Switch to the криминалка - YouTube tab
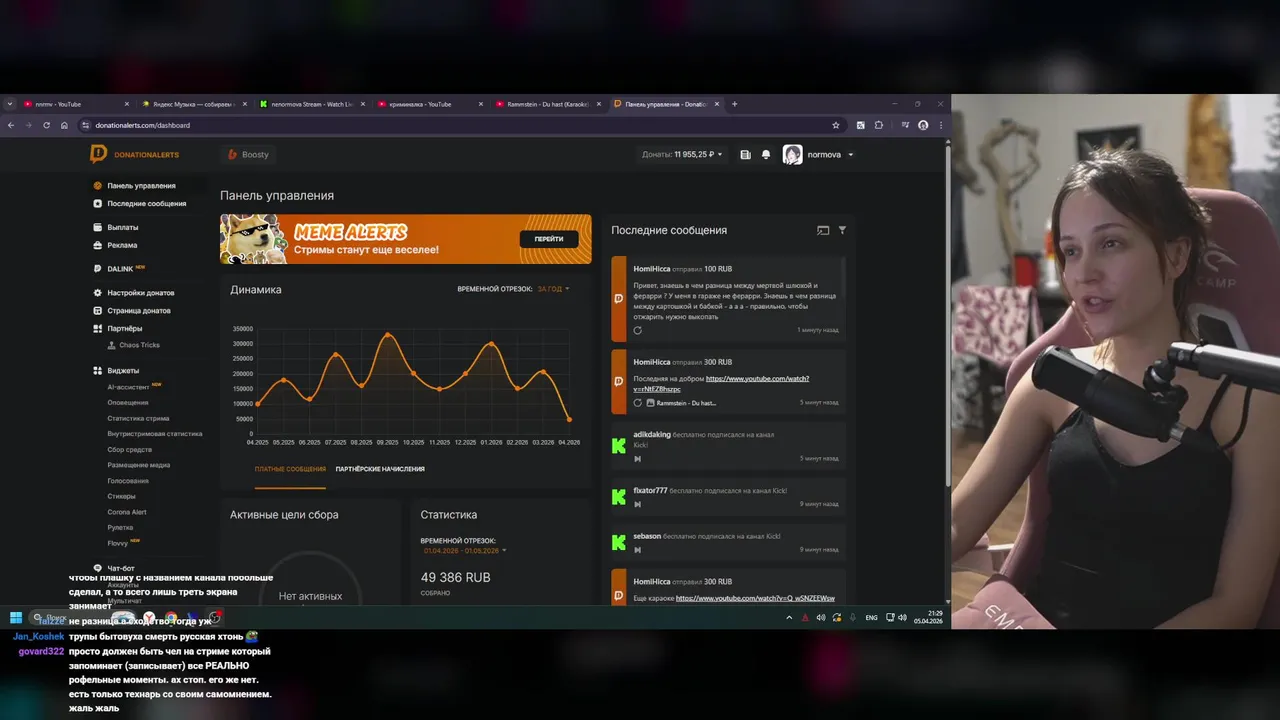1280x720 pixels. click(x=430, y=104)
